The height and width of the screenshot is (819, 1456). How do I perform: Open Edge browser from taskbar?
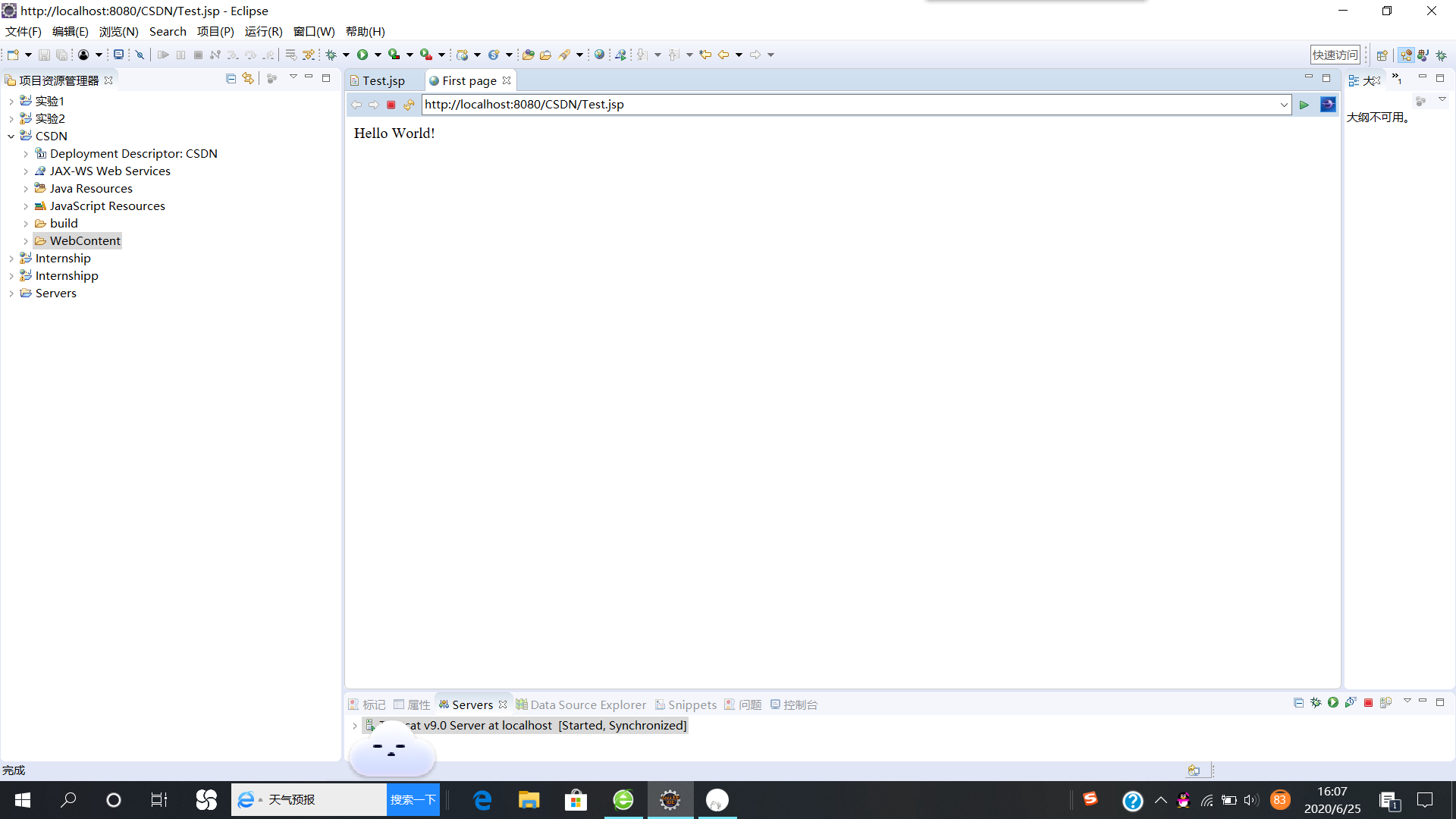click(482, 800)
